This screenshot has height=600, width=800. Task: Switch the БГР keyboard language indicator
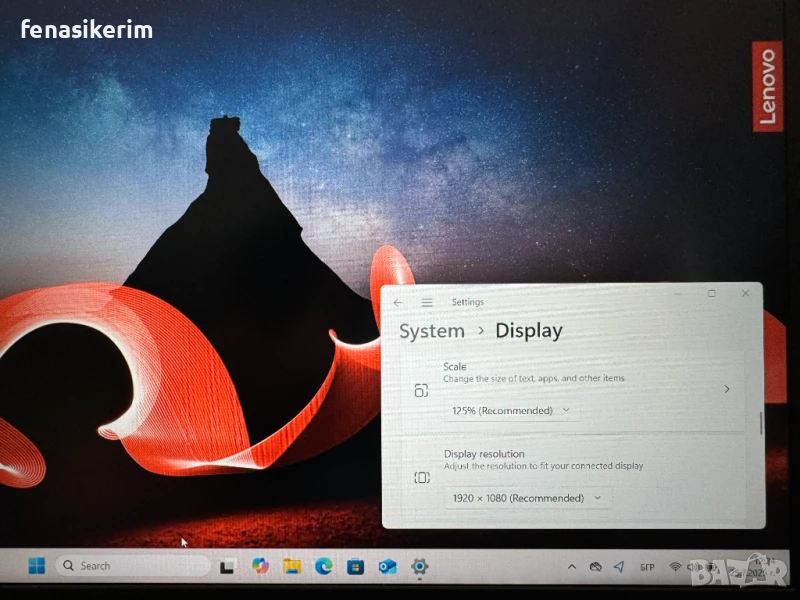point(647,567)
